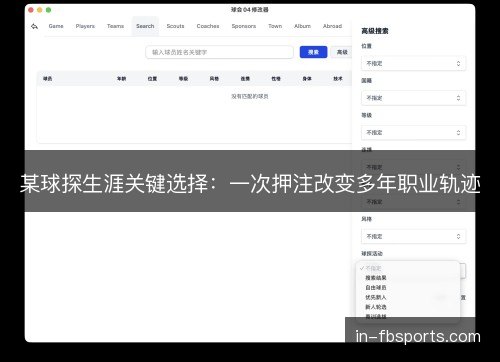Choose 自由球员 in the dropdown list
The width and height of the screenshot is (500, 362).
[408, 287]
